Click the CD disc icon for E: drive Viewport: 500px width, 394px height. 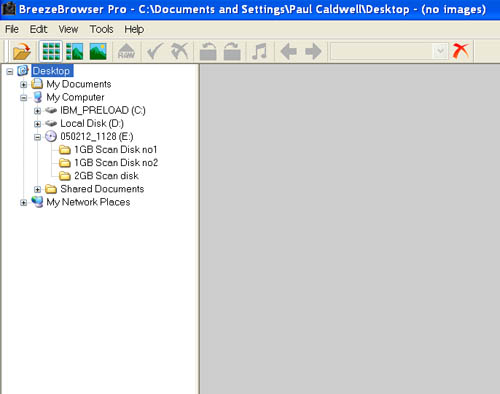pyautogui.click(x=51, y=136)
